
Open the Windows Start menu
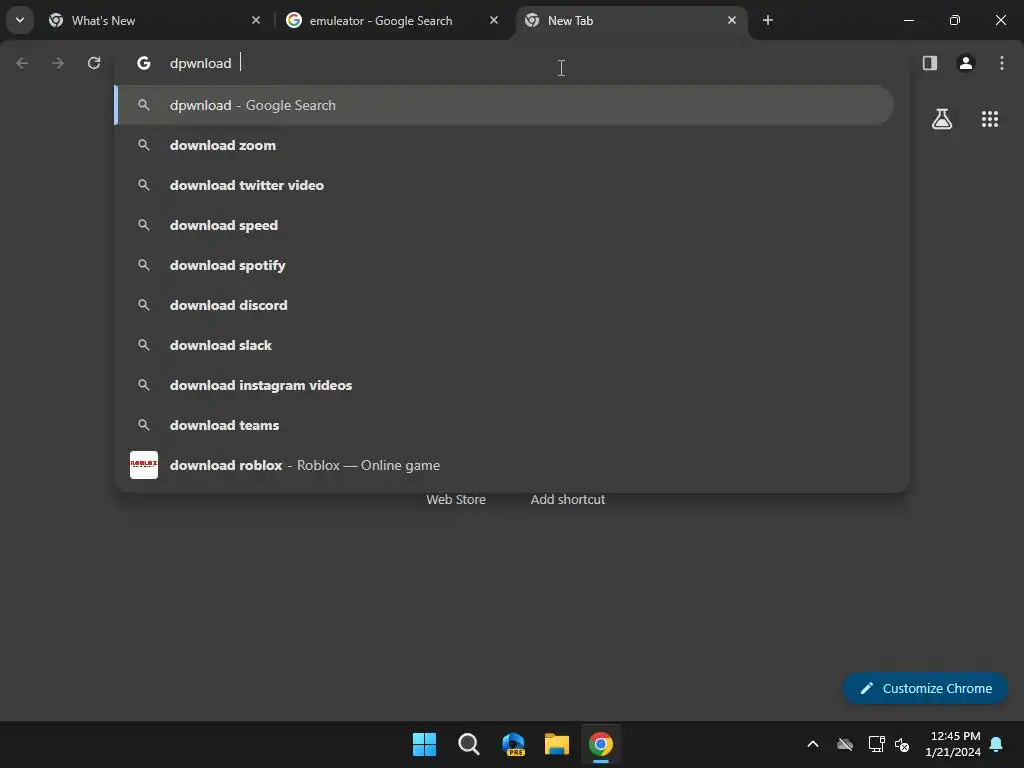pyautogui.click(x=424, y=744)
